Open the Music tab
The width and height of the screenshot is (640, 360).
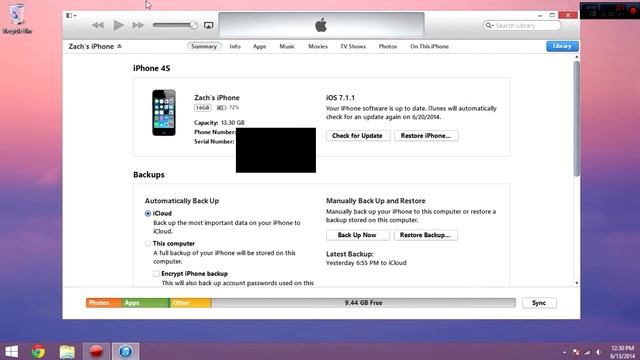click(x=287, y=47)
